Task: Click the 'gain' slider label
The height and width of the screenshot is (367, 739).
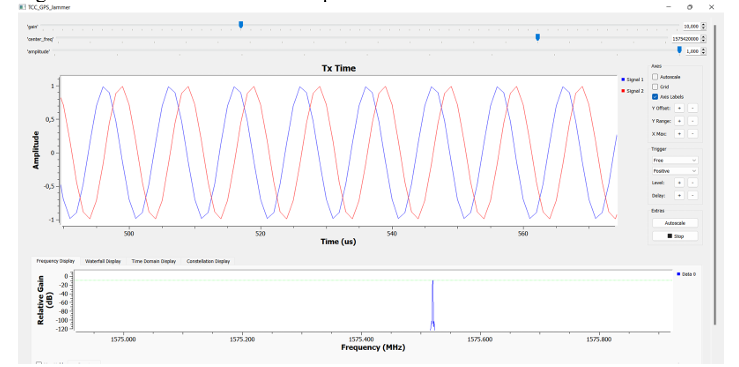Action: click(x=32, y=27)
